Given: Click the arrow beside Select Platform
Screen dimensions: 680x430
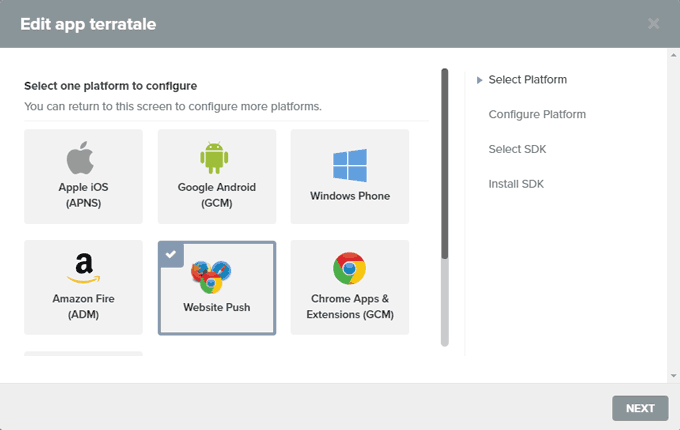Looking at the screenshot, I should [x=479, y=80].
